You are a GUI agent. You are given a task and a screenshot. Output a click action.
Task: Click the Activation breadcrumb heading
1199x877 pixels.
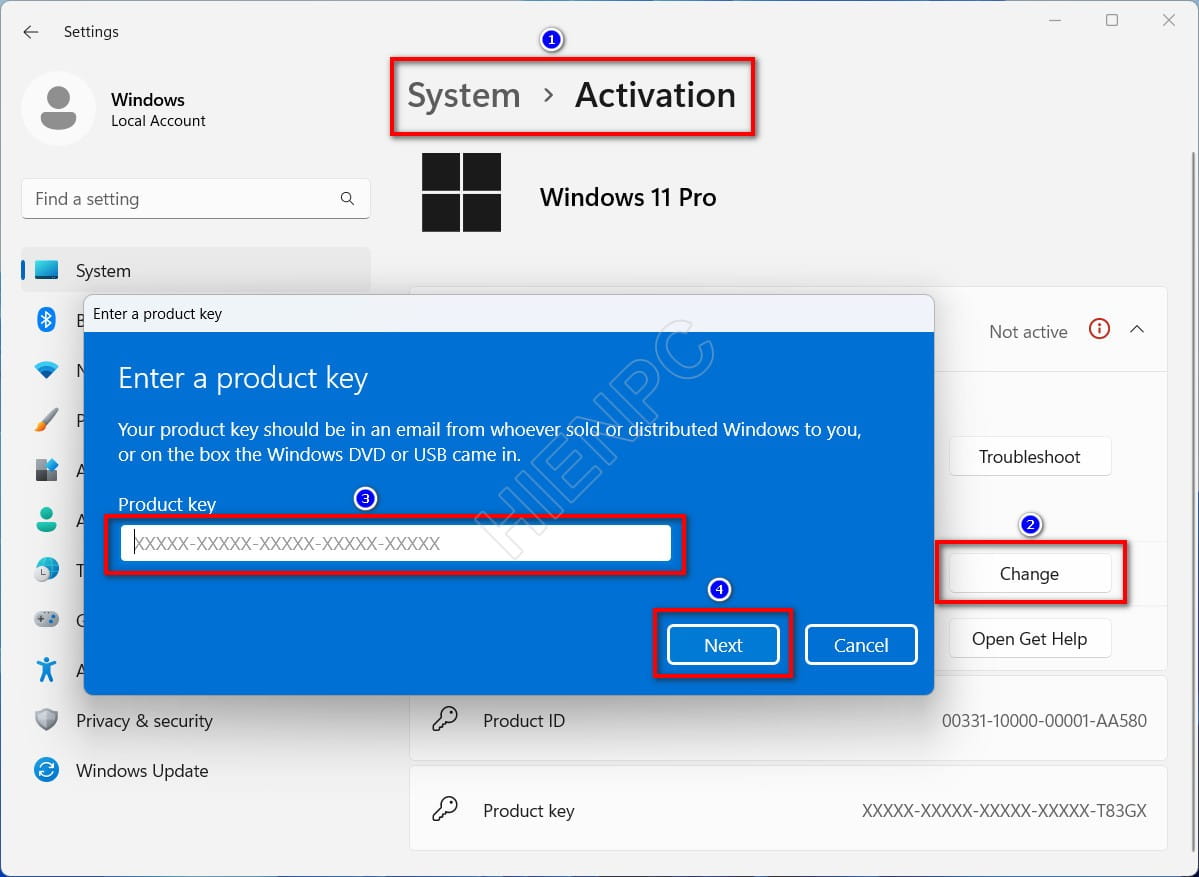point(655,96)
